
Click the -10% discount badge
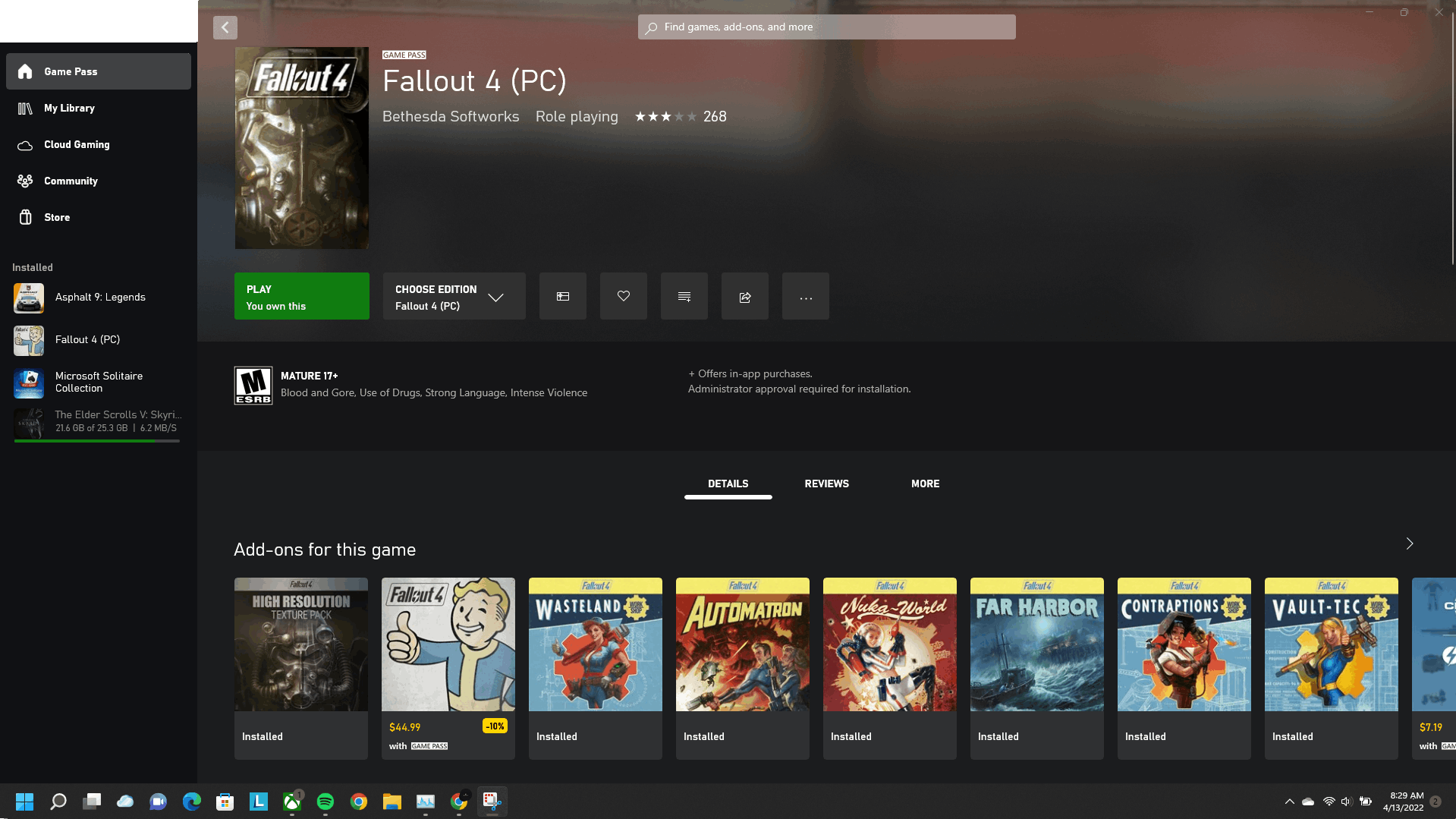pos(495,726)
